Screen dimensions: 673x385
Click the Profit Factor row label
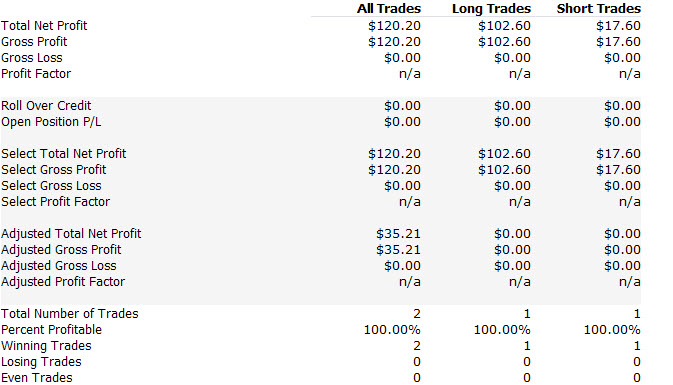[36, 74]
